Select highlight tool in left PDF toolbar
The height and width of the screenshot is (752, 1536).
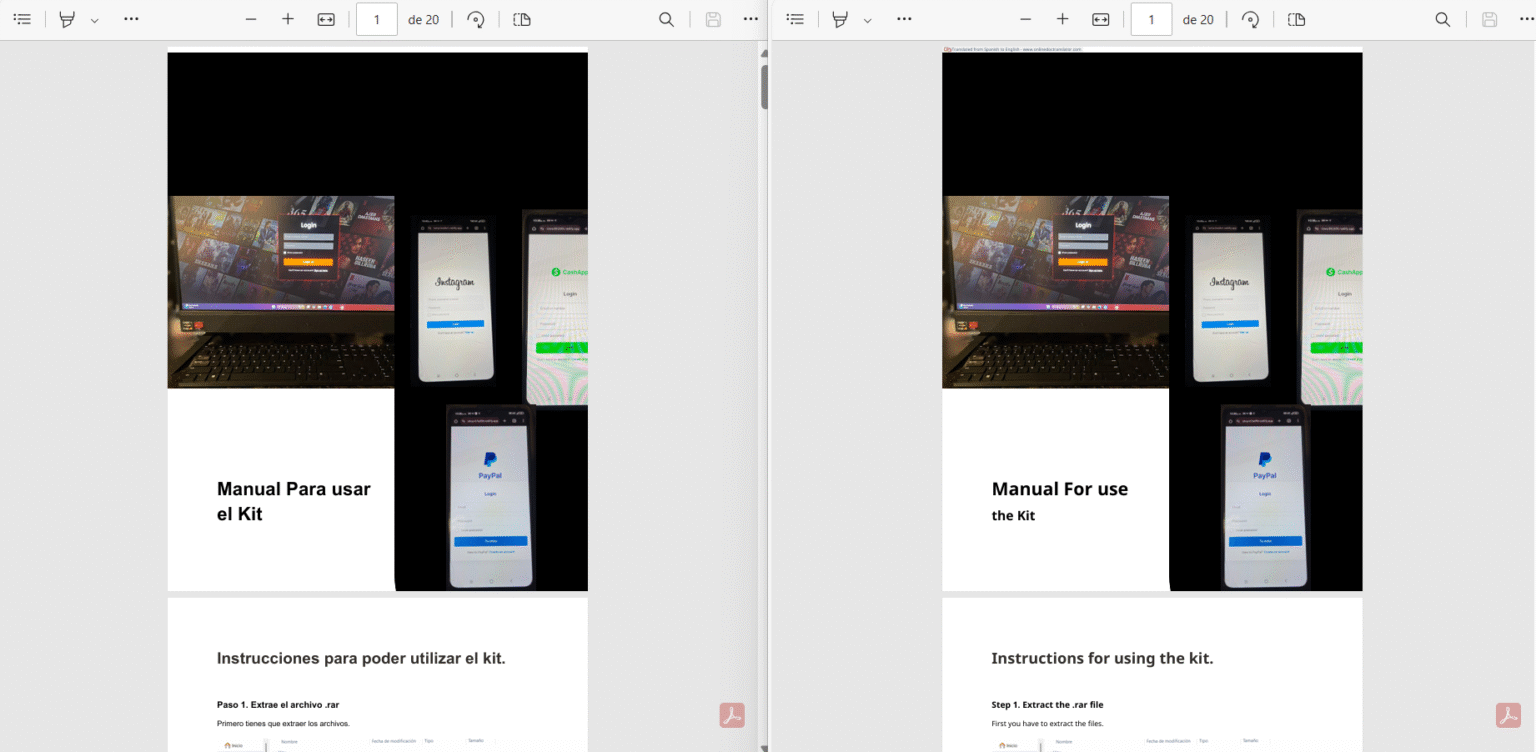click(x=67, y=19)
